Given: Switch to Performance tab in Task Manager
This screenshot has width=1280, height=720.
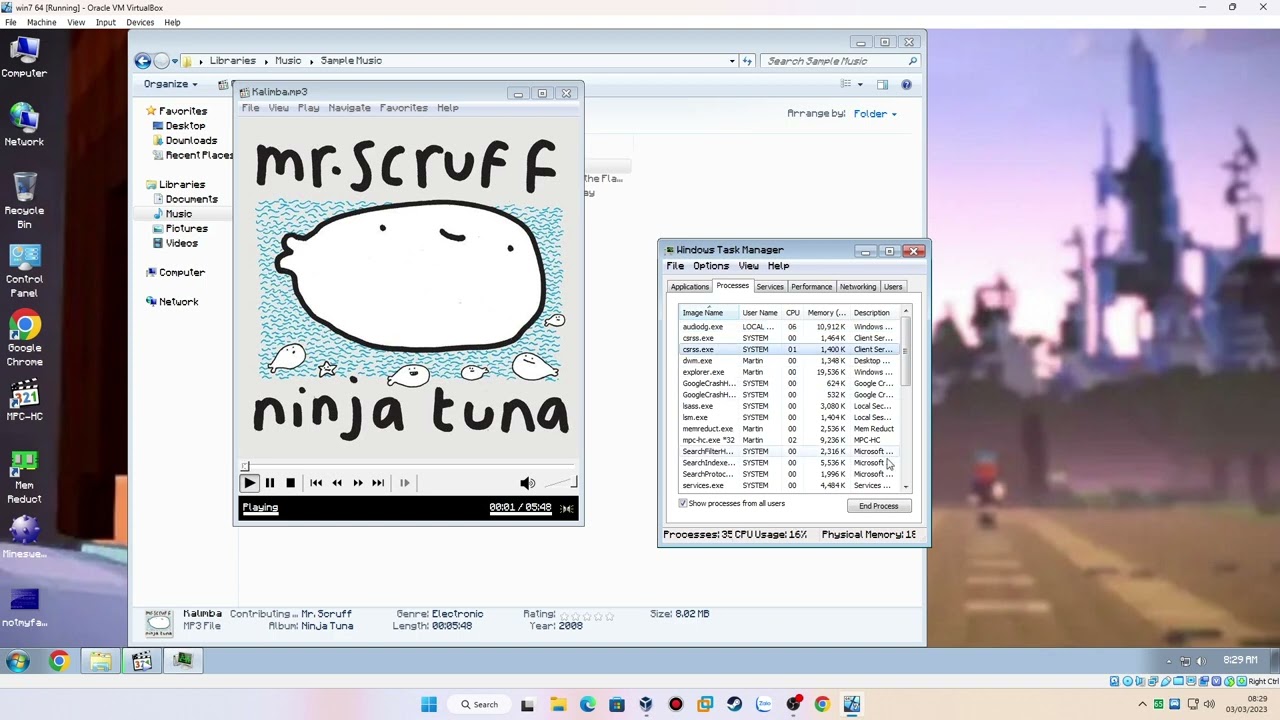Looking at the screenshot, I should 811,287.
